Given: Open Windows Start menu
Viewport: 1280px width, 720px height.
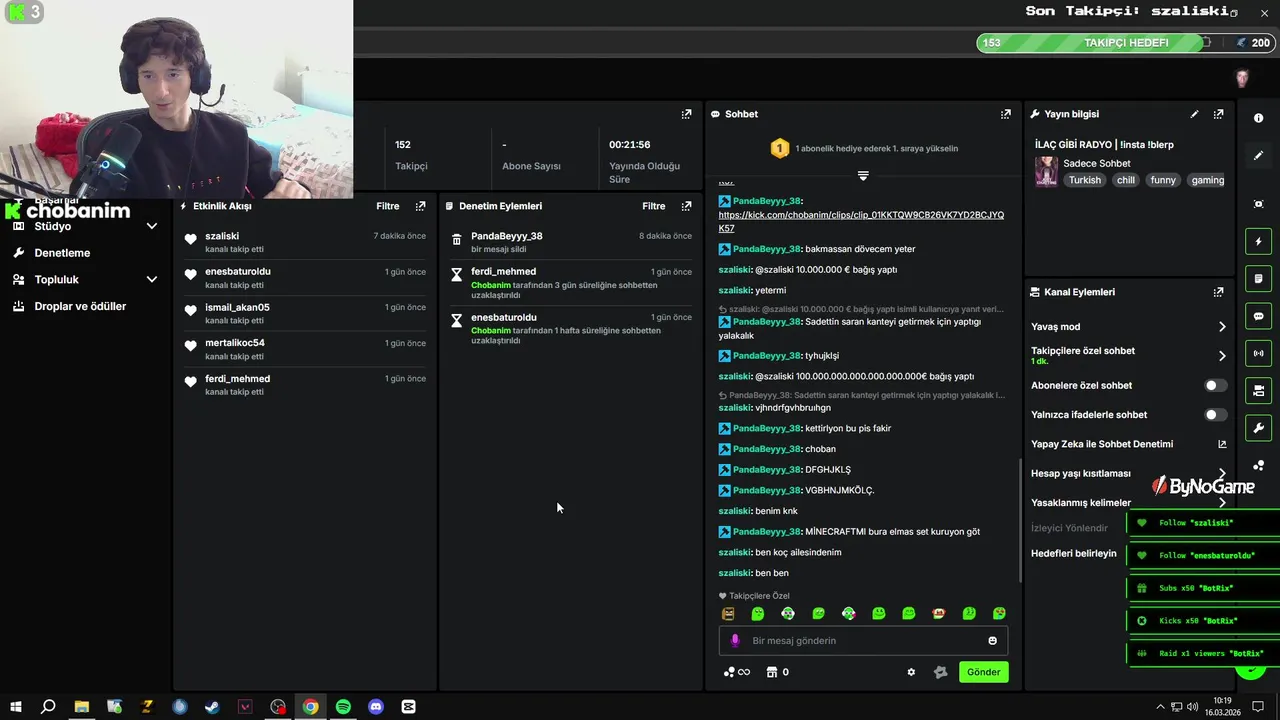Looking at the screenshot, I should (15, 707).
